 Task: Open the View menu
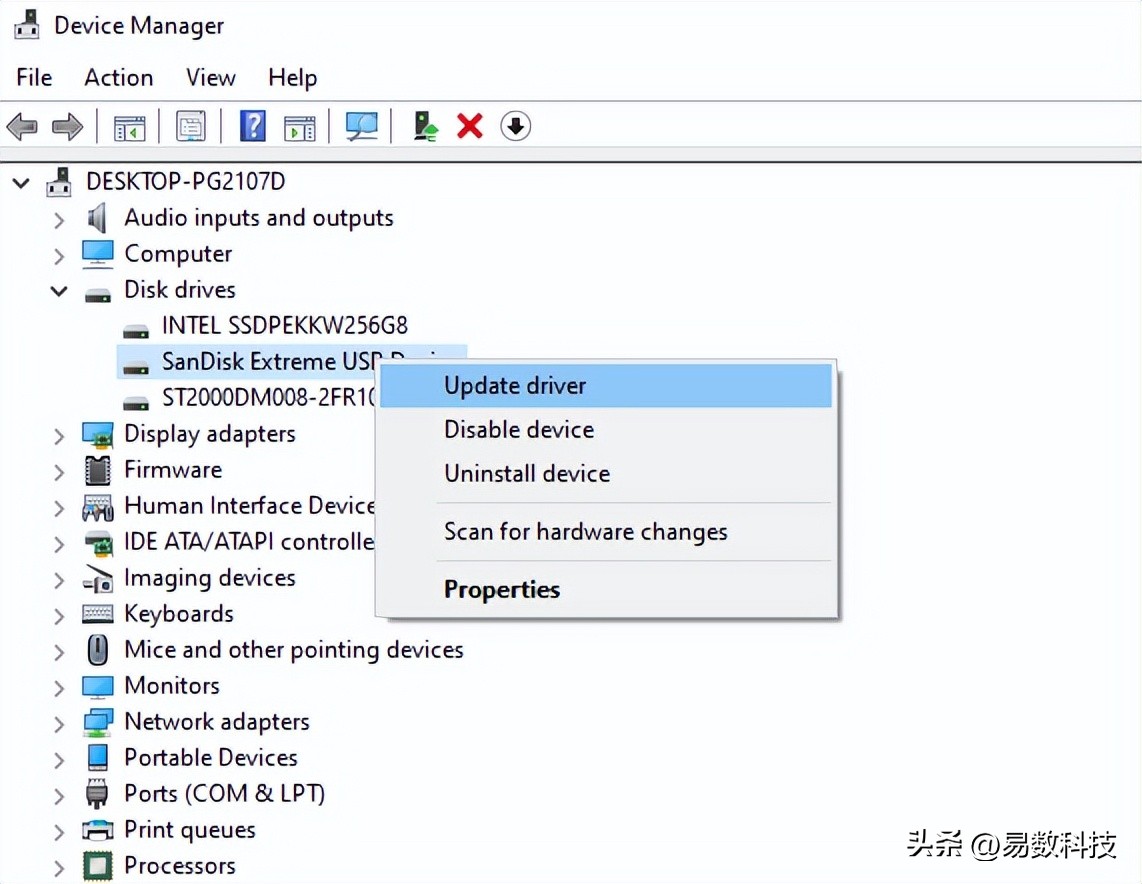[x=210, y=77]
